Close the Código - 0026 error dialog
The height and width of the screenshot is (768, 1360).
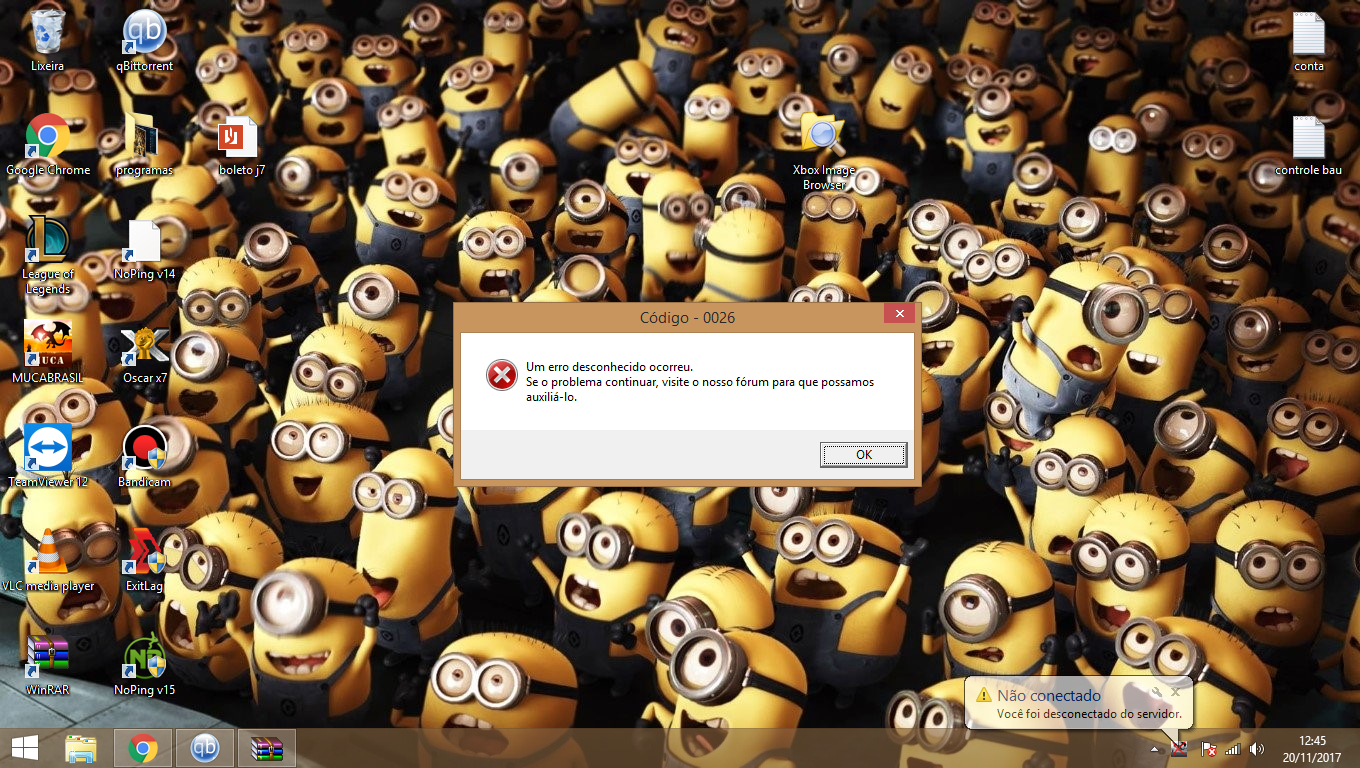pyautogui.click(x=899, y=314)
